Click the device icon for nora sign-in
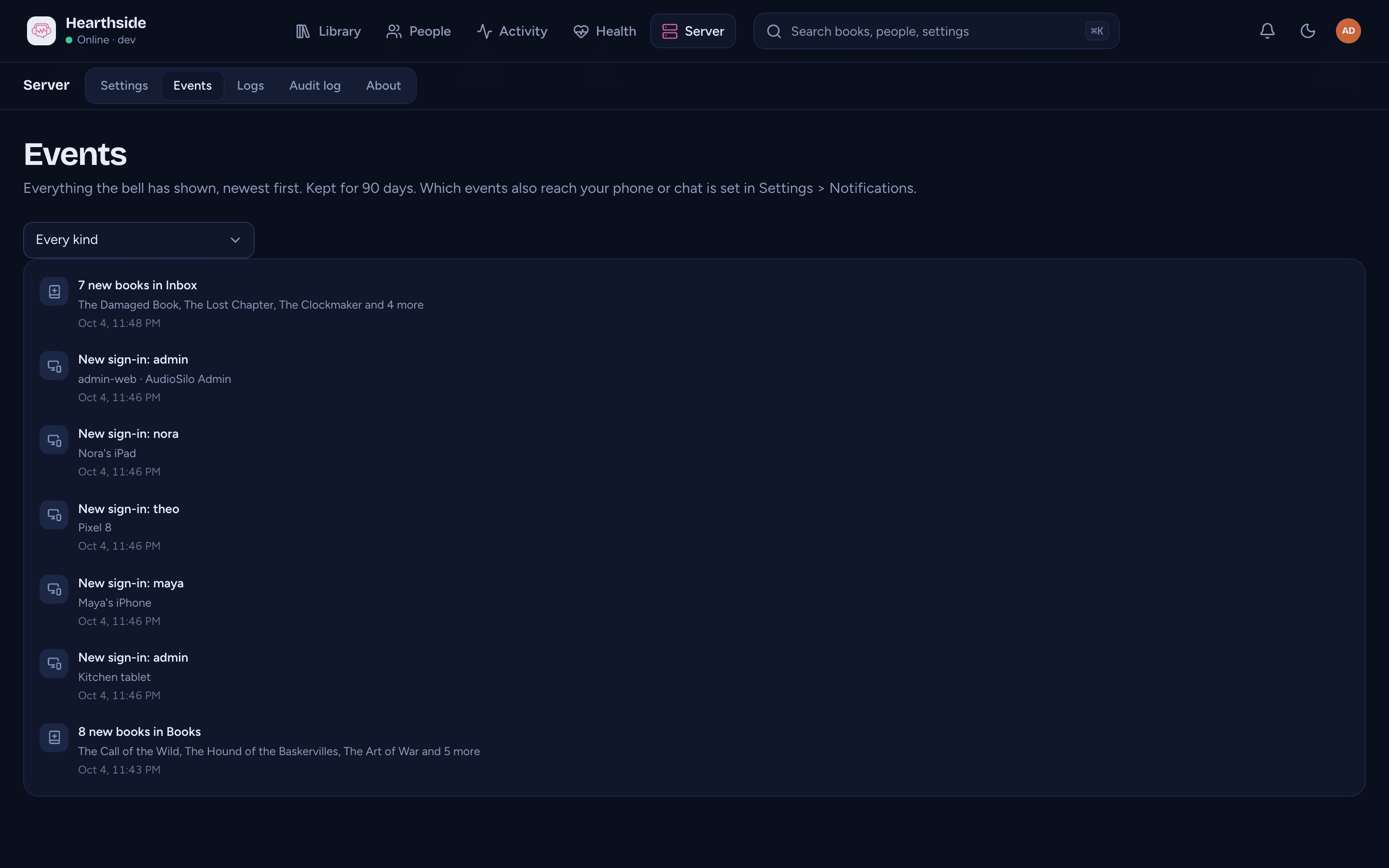This screenshot has width=1389, height=868. pyautogui.click(x=54, y=440)
